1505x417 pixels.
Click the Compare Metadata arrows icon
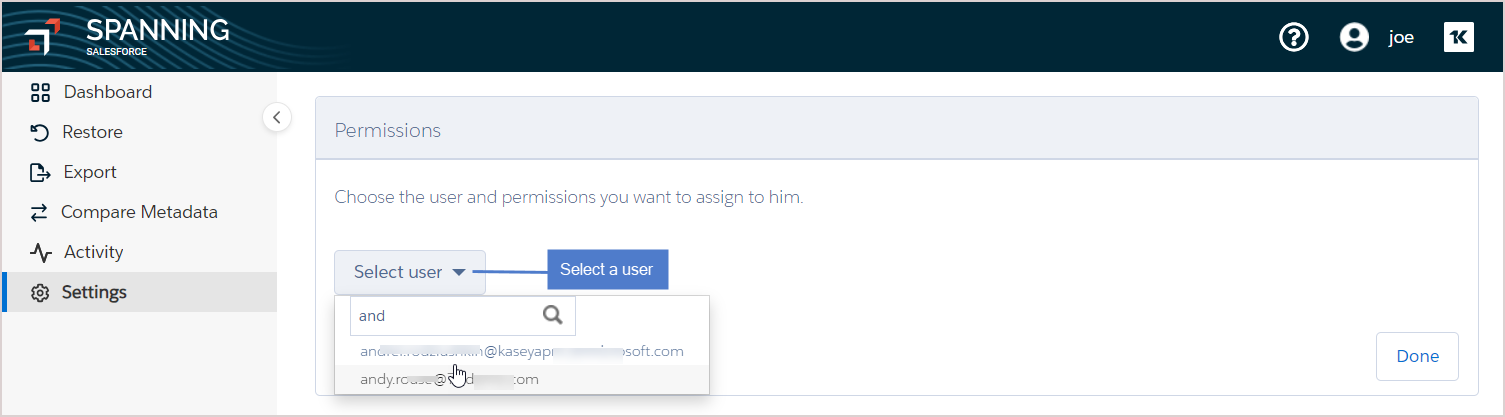[x=39, y=212]
